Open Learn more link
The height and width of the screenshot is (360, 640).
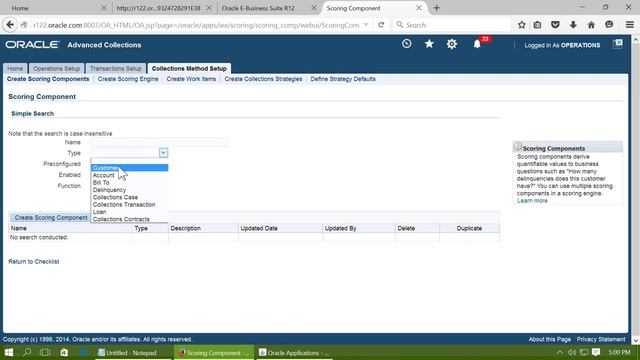pos(532,201)
